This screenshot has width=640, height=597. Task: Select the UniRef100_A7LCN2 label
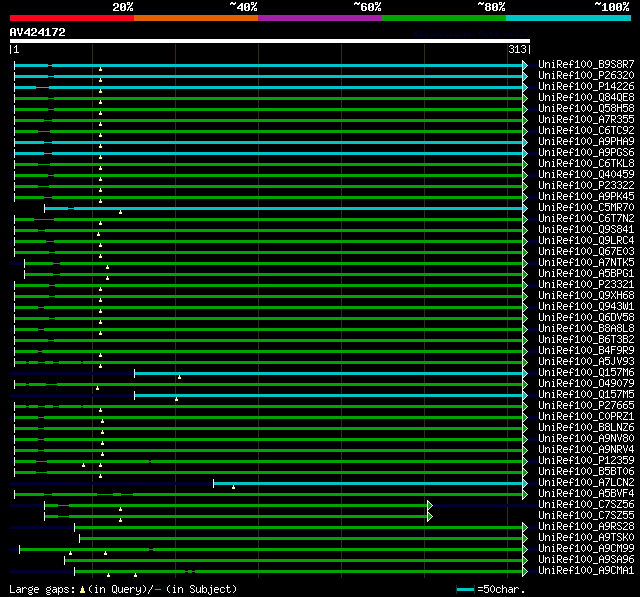coord(586,483)
